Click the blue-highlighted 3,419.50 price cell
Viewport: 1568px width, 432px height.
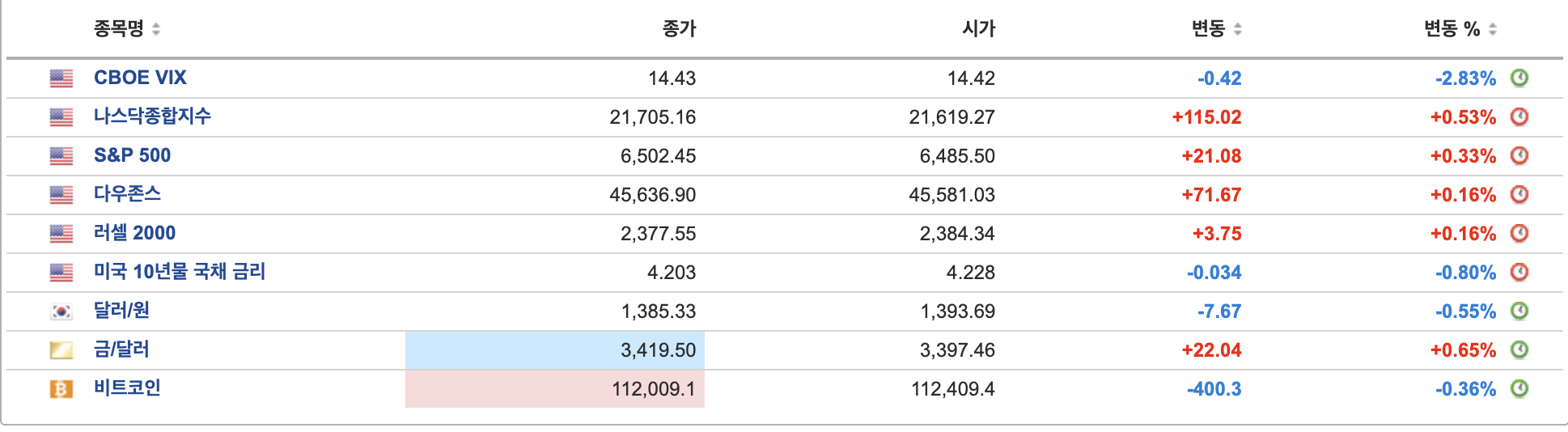pos(555,350)
